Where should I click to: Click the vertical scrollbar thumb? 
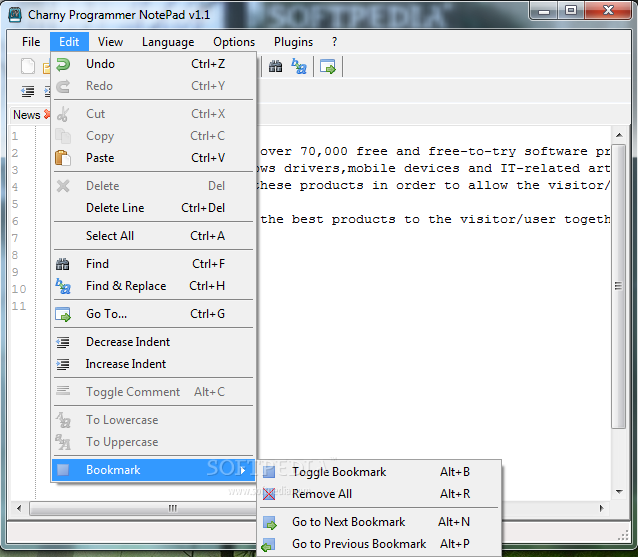(619, 286)
